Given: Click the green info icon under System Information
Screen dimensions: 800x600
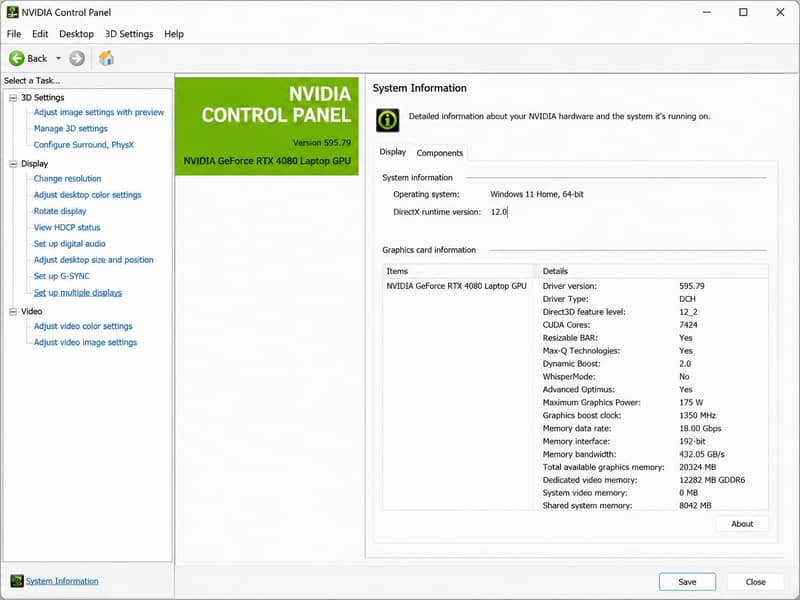Looking at the screenshot, I should click(388, 120).
